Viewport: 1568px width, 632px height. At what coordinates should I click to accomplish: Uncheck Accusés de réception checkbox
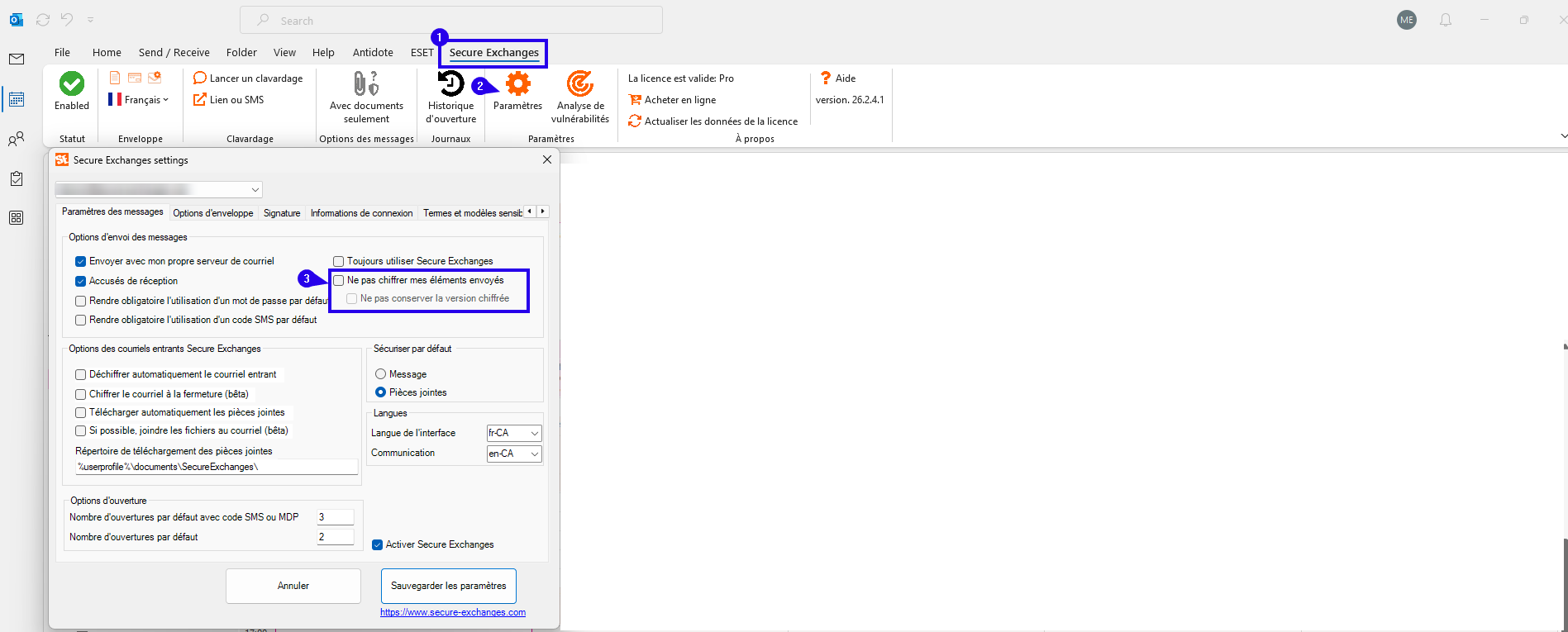pyautogui.click(x=81, y=282)
